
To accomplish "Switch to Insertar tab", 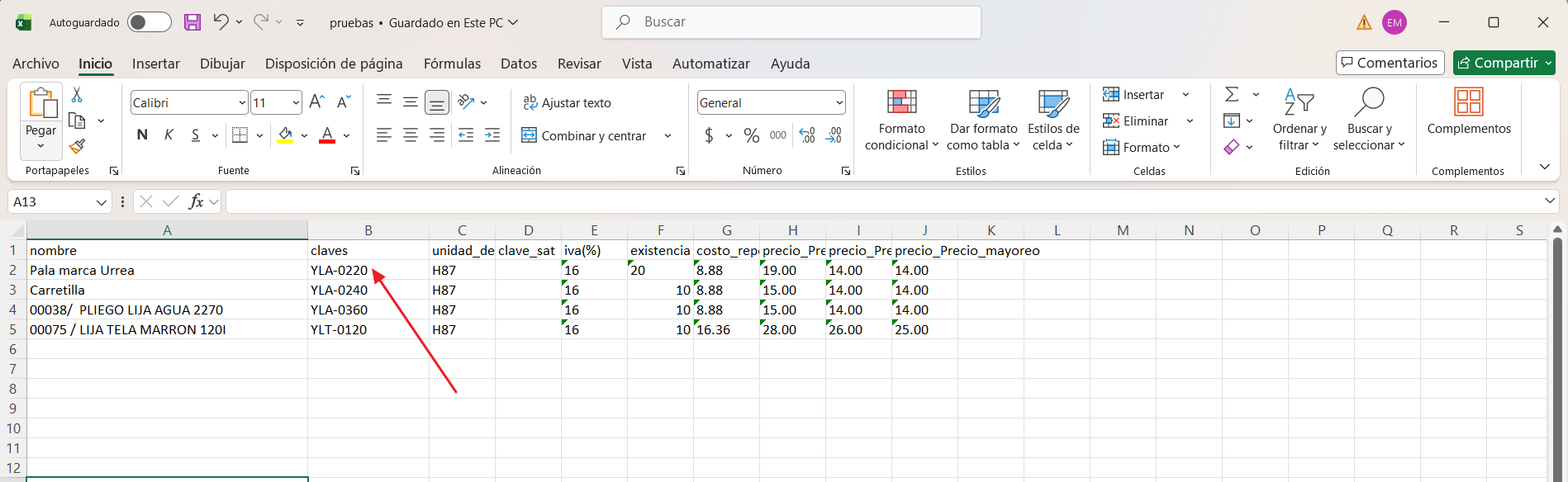I will pos(156,64).
